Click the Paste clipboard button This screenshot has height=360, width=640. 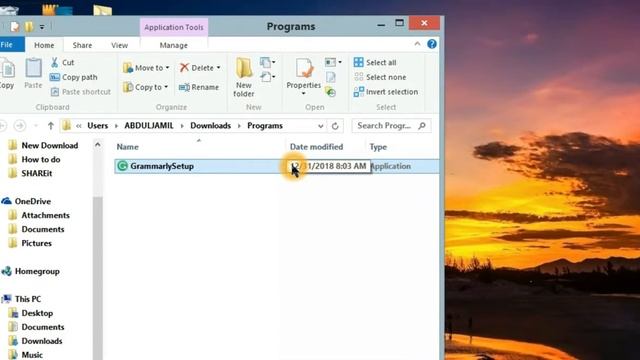(x=33, y=73)
